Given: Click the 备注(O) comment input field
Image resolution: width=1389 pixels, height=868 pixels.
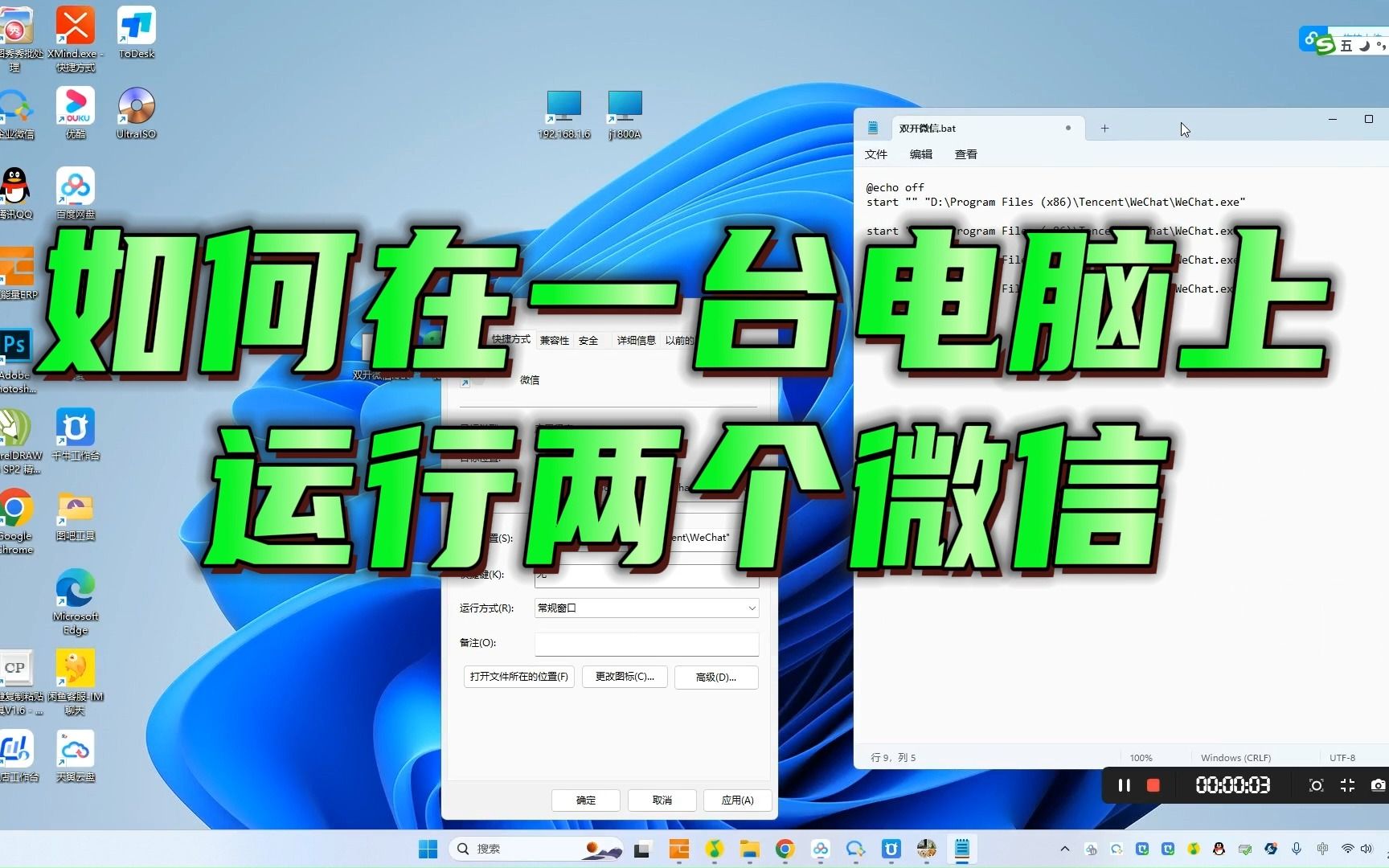Looking at the screenshot, I should pyautogui.click(x=646, y=643).
